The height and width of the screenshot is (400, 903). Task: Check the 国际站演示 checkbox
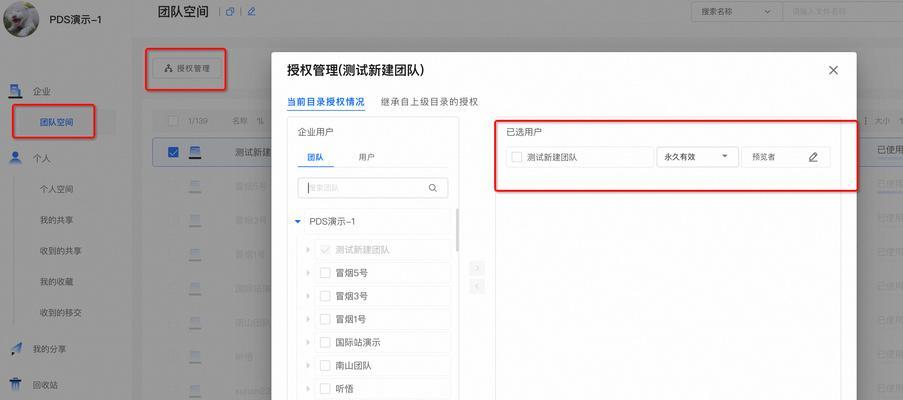(325, 342)
